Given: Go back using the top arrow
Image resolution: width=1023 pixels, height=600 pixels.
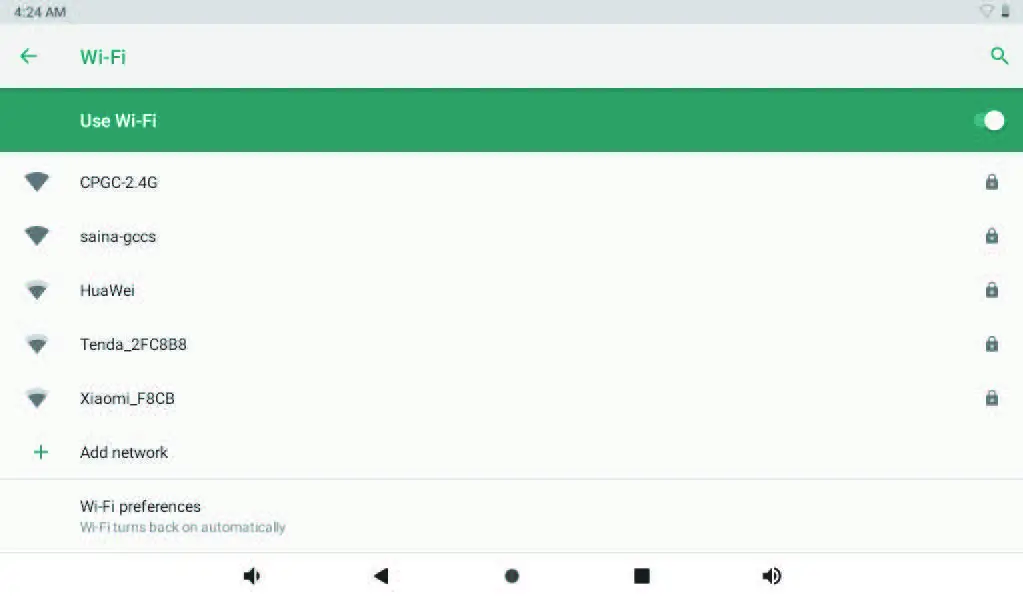Looking at the screenshot, I should 28,56.
